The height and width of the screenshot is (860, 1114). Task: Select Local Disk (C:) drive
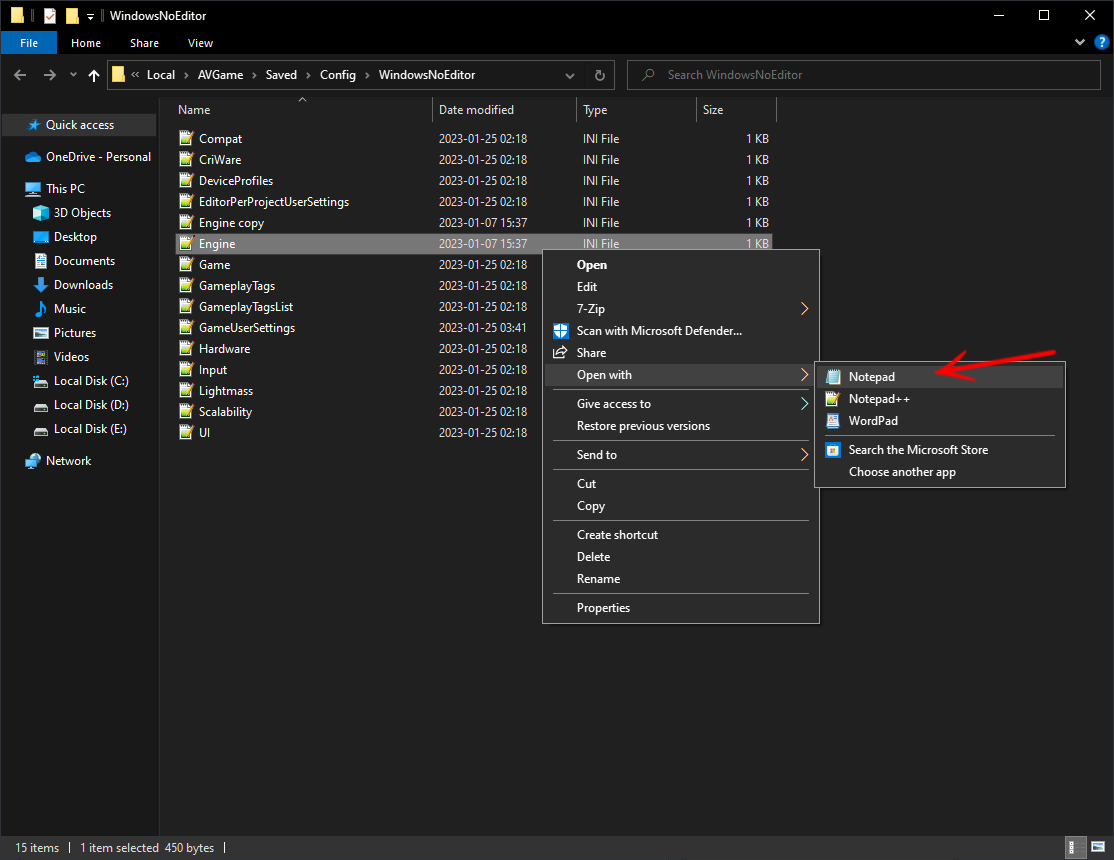pos(81,381)
